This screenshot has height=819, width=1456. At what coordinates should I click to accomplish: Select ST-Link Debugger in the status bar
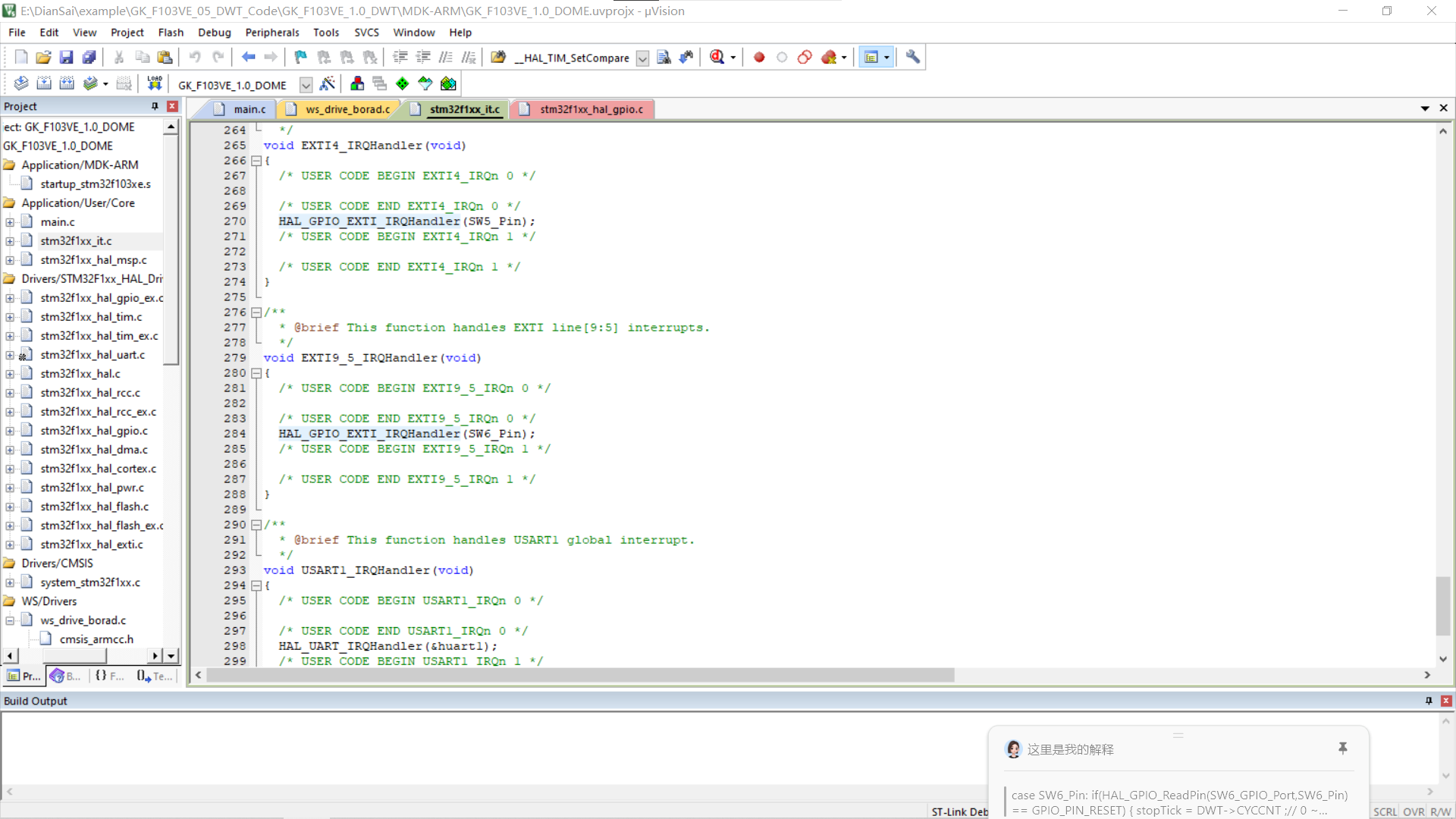[959, 811]
